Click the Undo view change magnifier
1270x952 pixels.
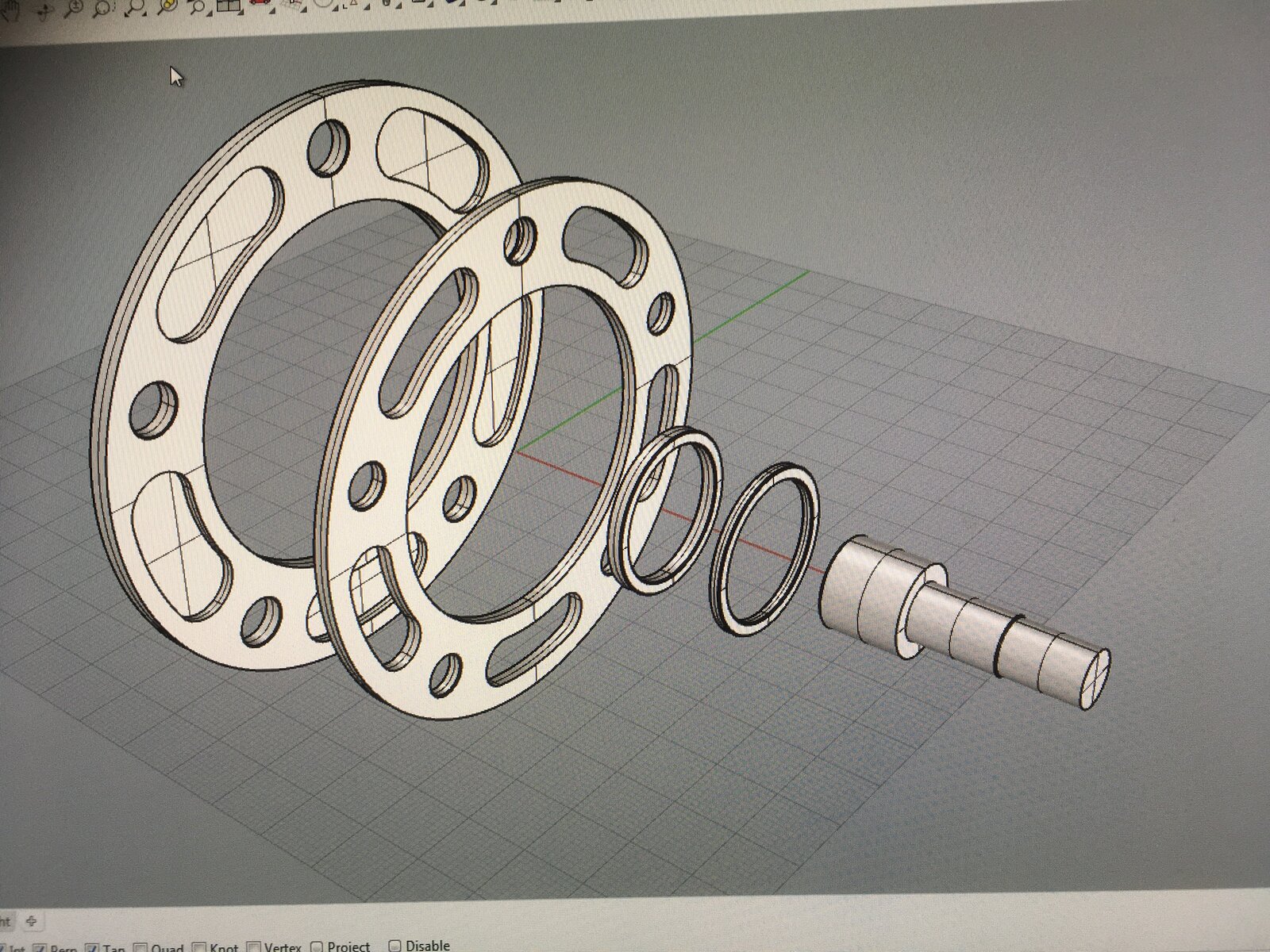point(198,8)
